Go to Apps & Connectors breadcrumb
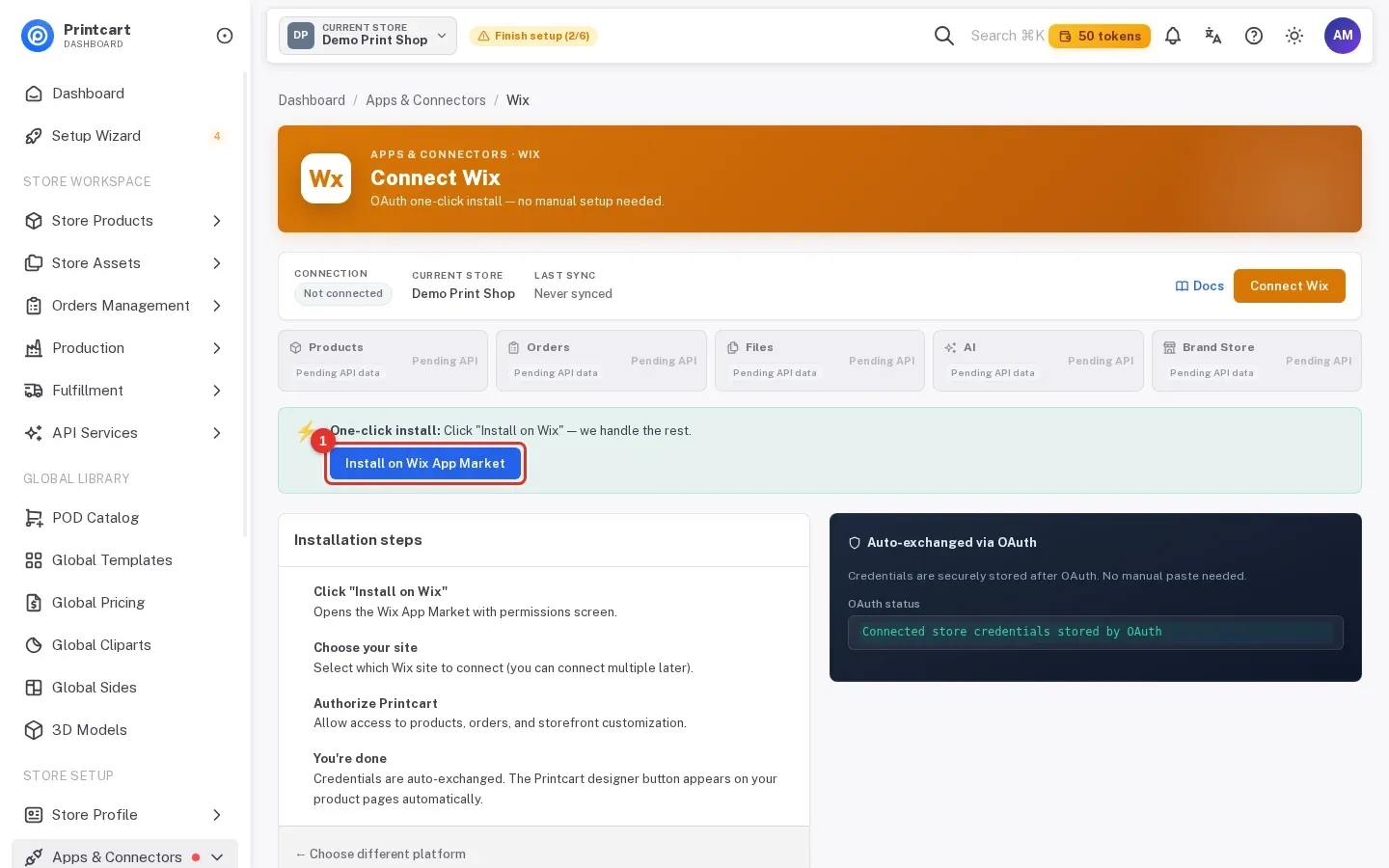Viewport: 1389px width, 868px height. point(425,100)
